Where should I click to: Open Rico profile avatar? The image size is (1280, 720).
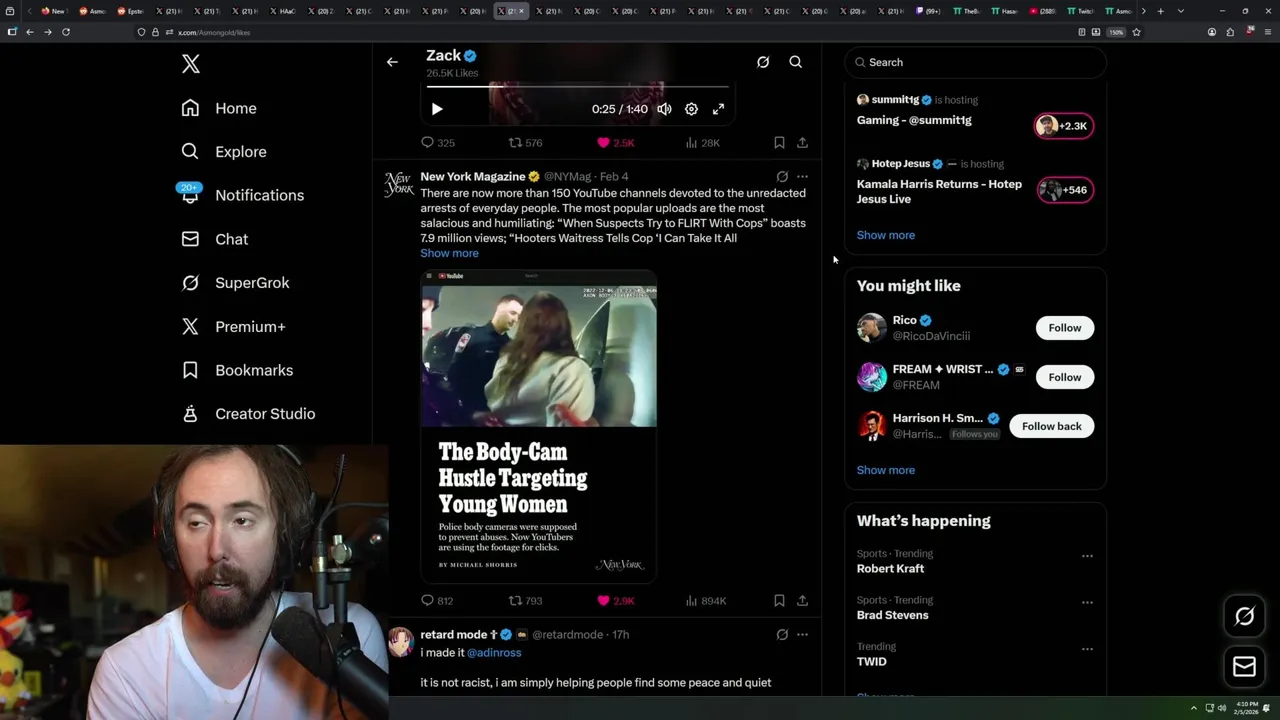coord(871,328)
